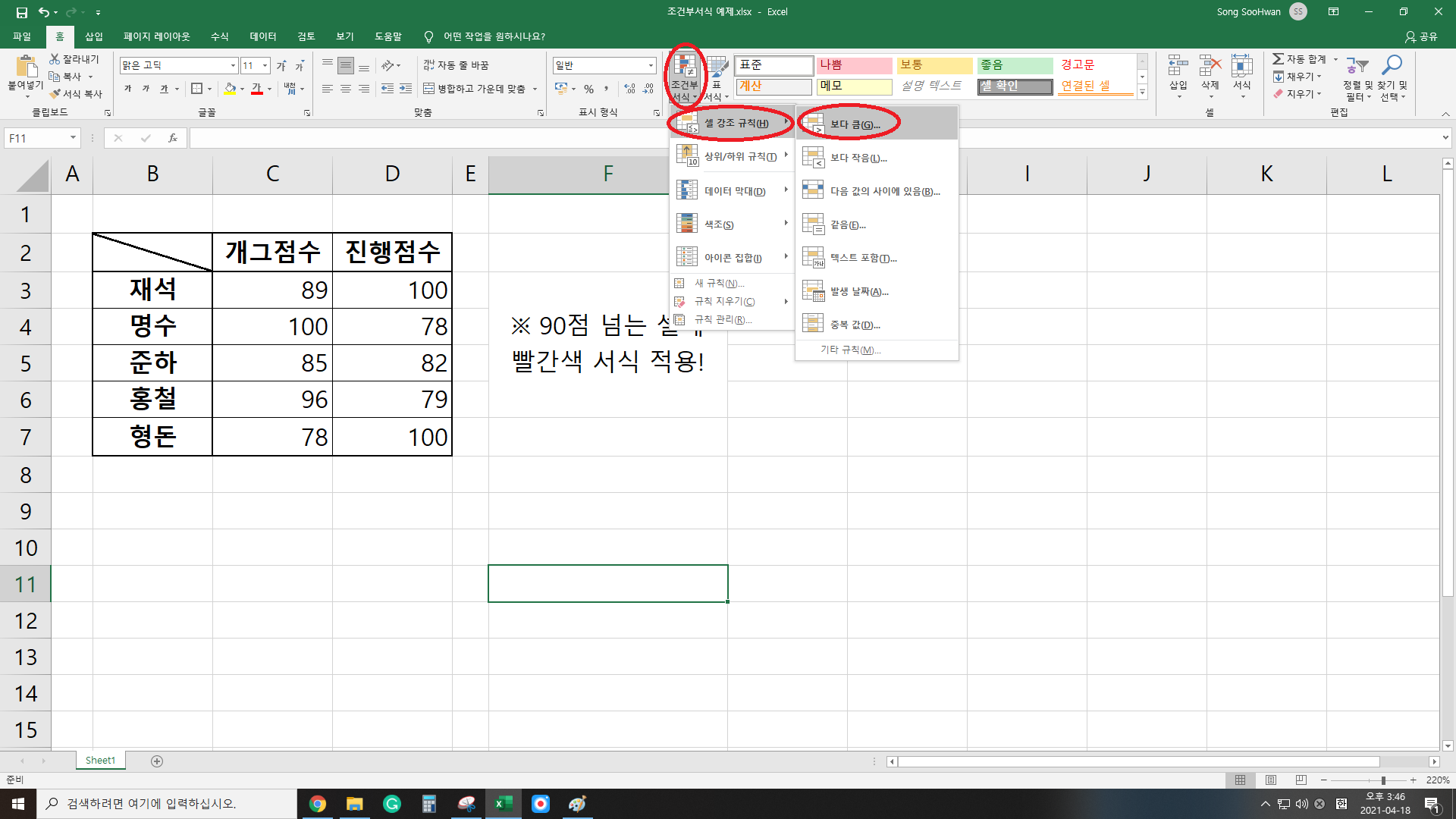Click the 잘라내기 cut scissors icon
1456x819 pixels.
(x=55, y=59)
